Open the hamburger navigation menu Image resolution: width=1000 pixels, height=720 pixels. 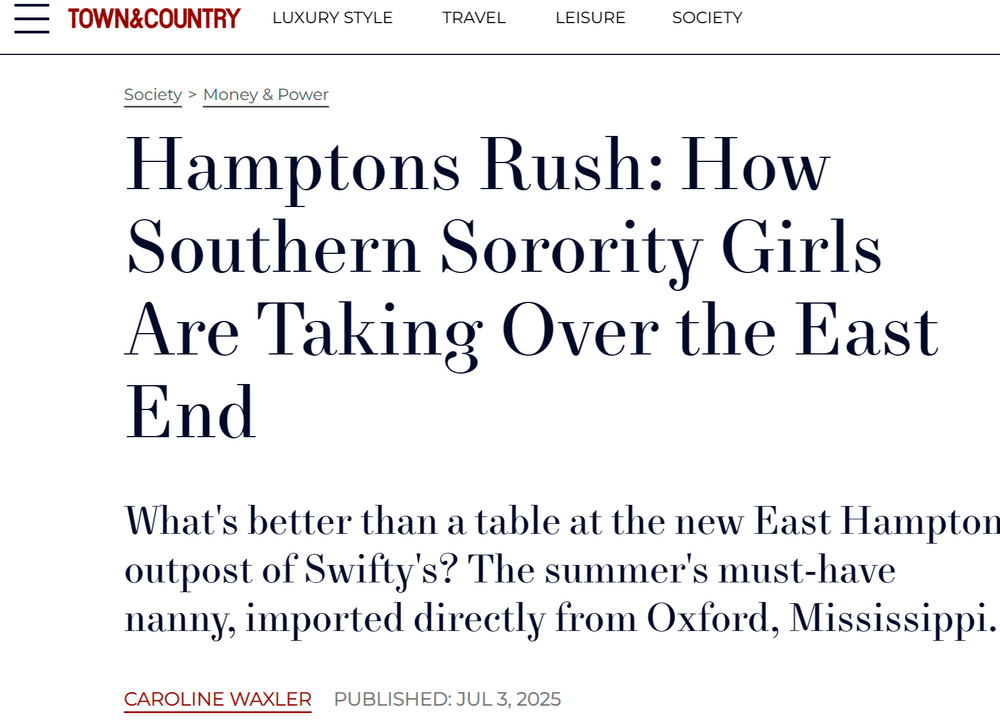click(31, 18)
